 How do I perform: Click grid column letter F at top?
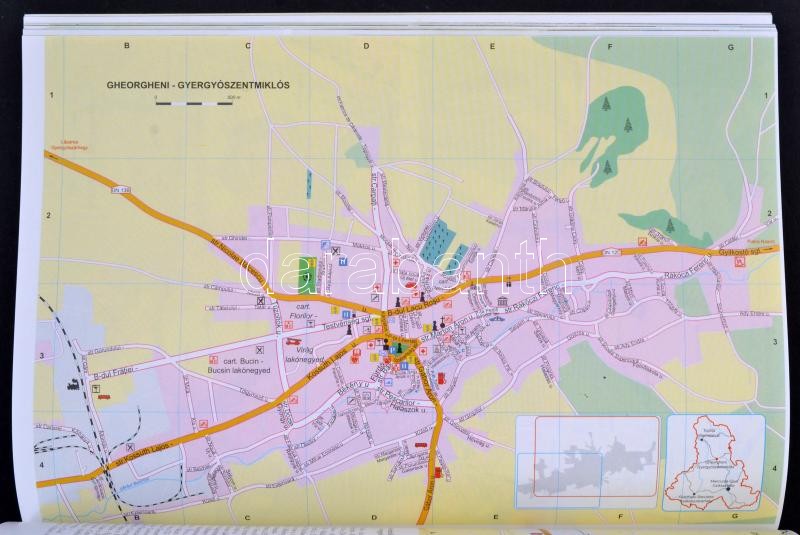pyautogui.click(x=610, y=46)
